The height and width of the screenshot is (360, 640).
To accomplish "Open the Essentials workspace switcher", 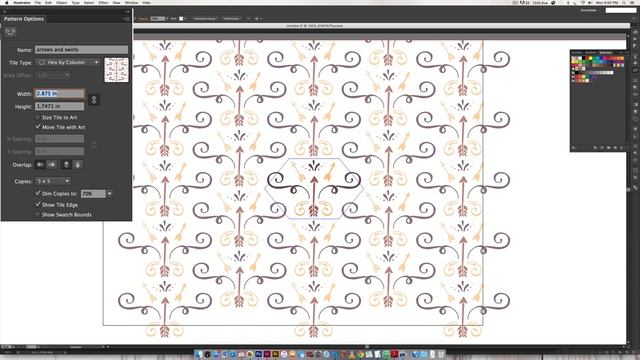I will click(590, 10).
